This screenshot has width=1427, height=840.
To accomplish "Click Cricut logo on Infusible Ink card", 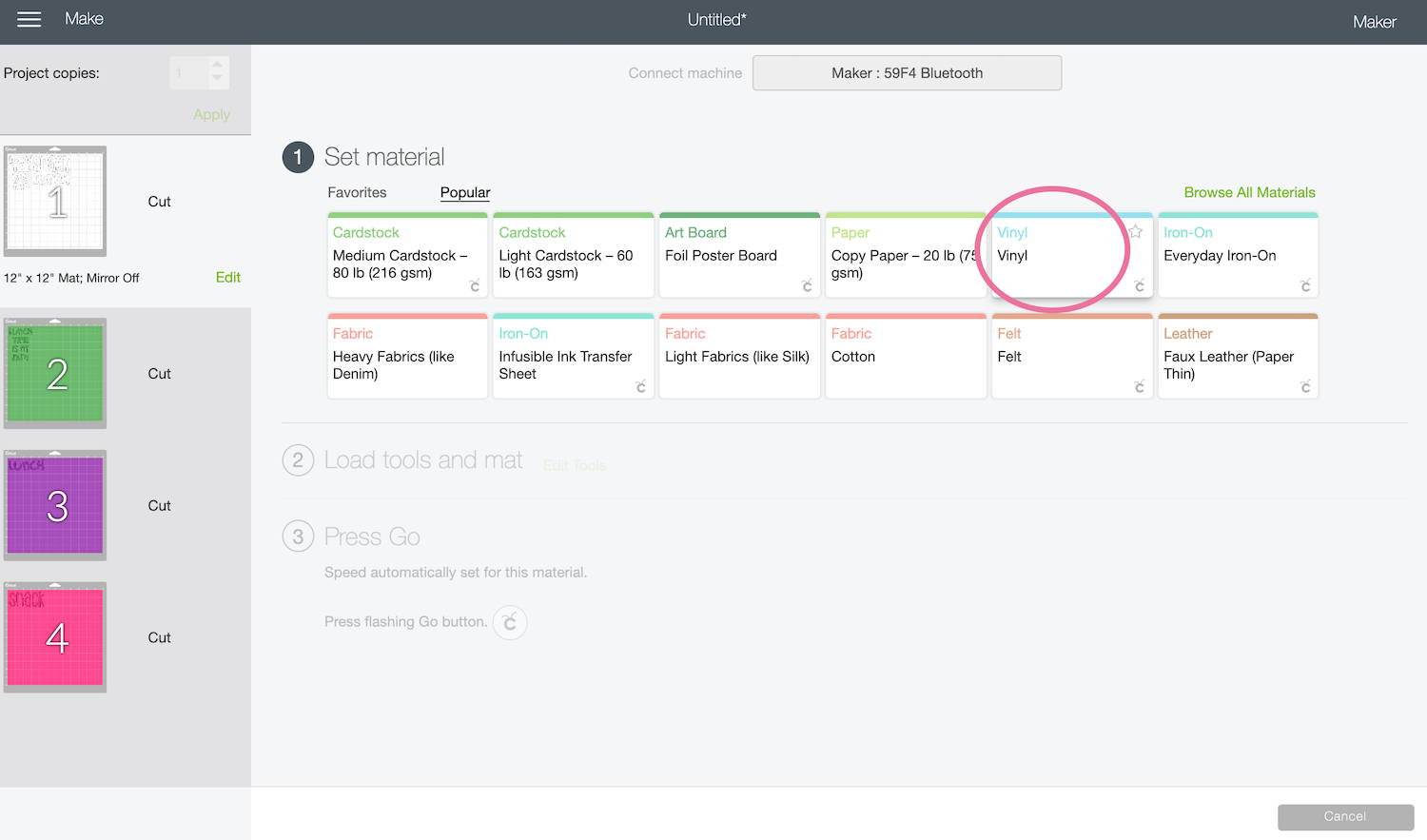I will (x=640, y=386).
